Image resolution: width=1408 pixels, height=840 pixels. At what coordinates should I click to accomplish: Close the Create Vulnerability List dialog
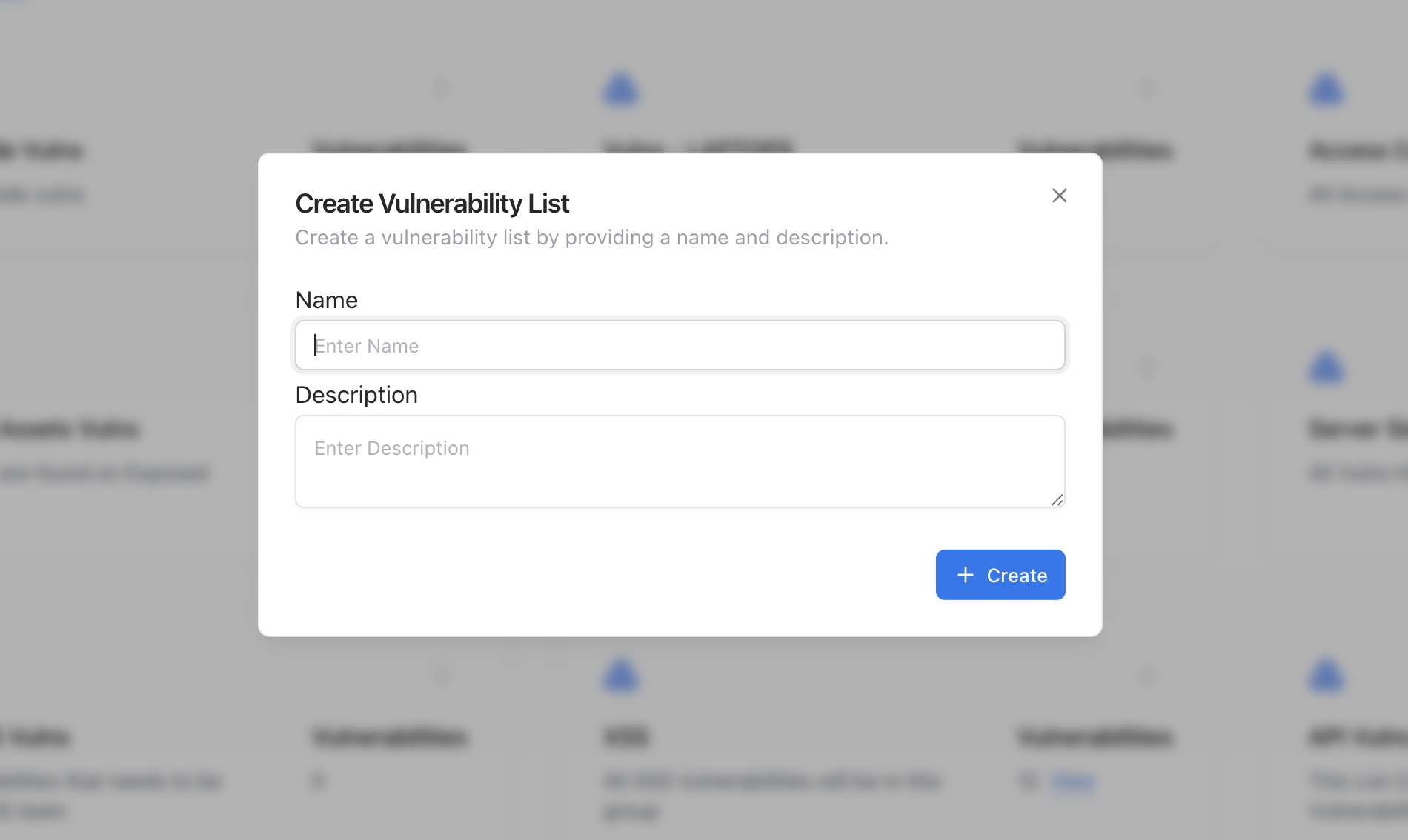click(x=1059, y=196)
